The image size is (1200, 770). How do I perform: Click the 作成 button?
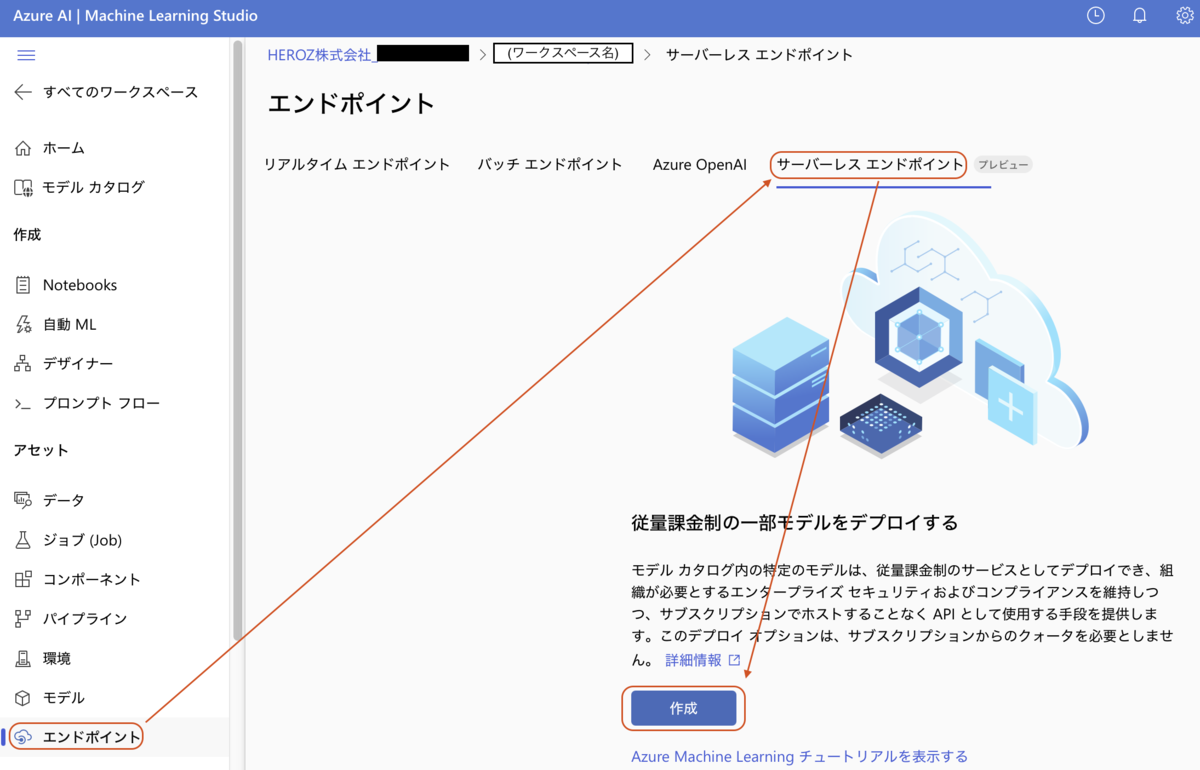pyautogui.click(x=684, y=708)
